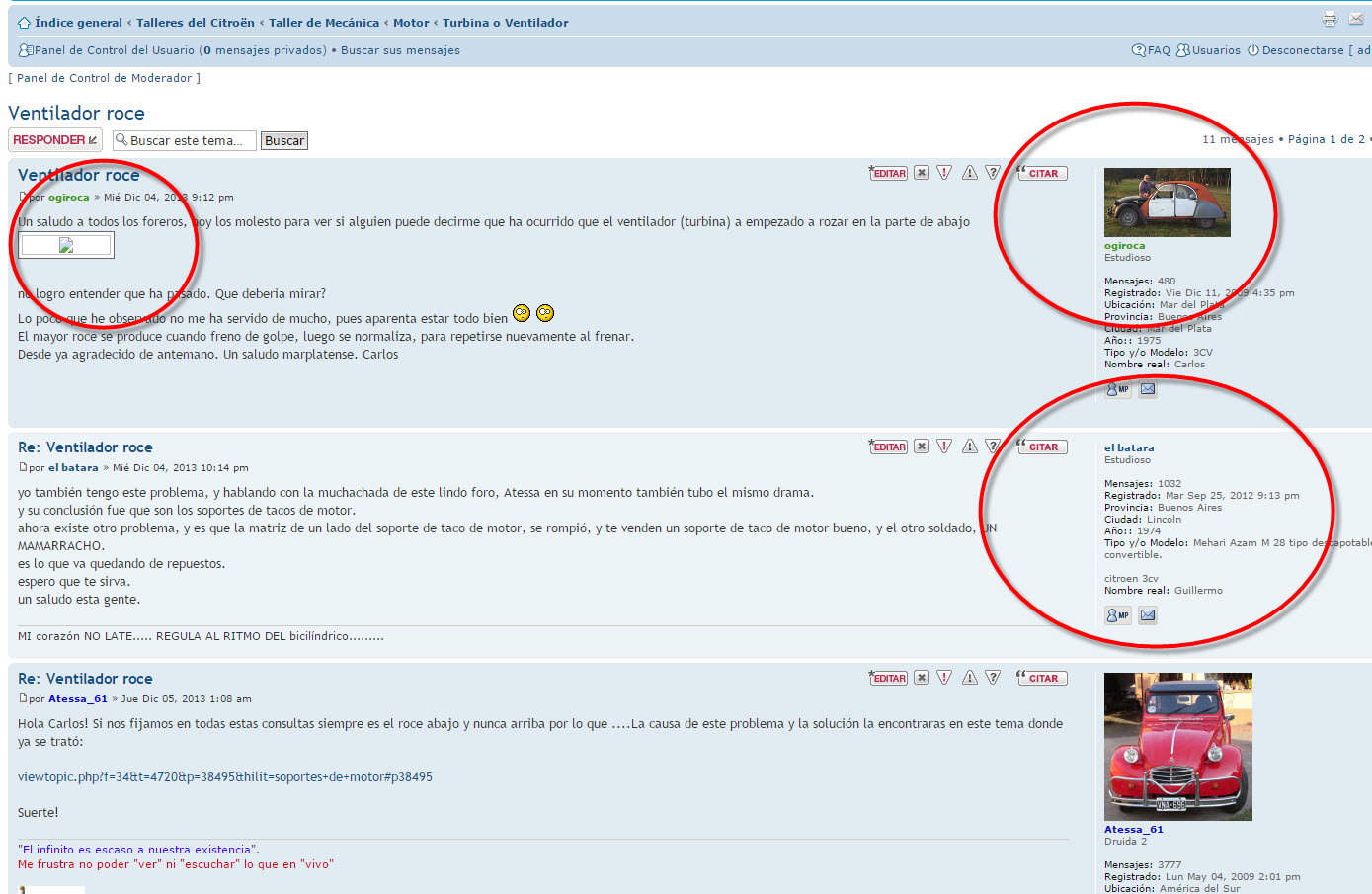The width and height of the screenshot is (1372, 894).
Task: Click ogiroca's 2CV avatar image
Action: (x=1167, y=203)
